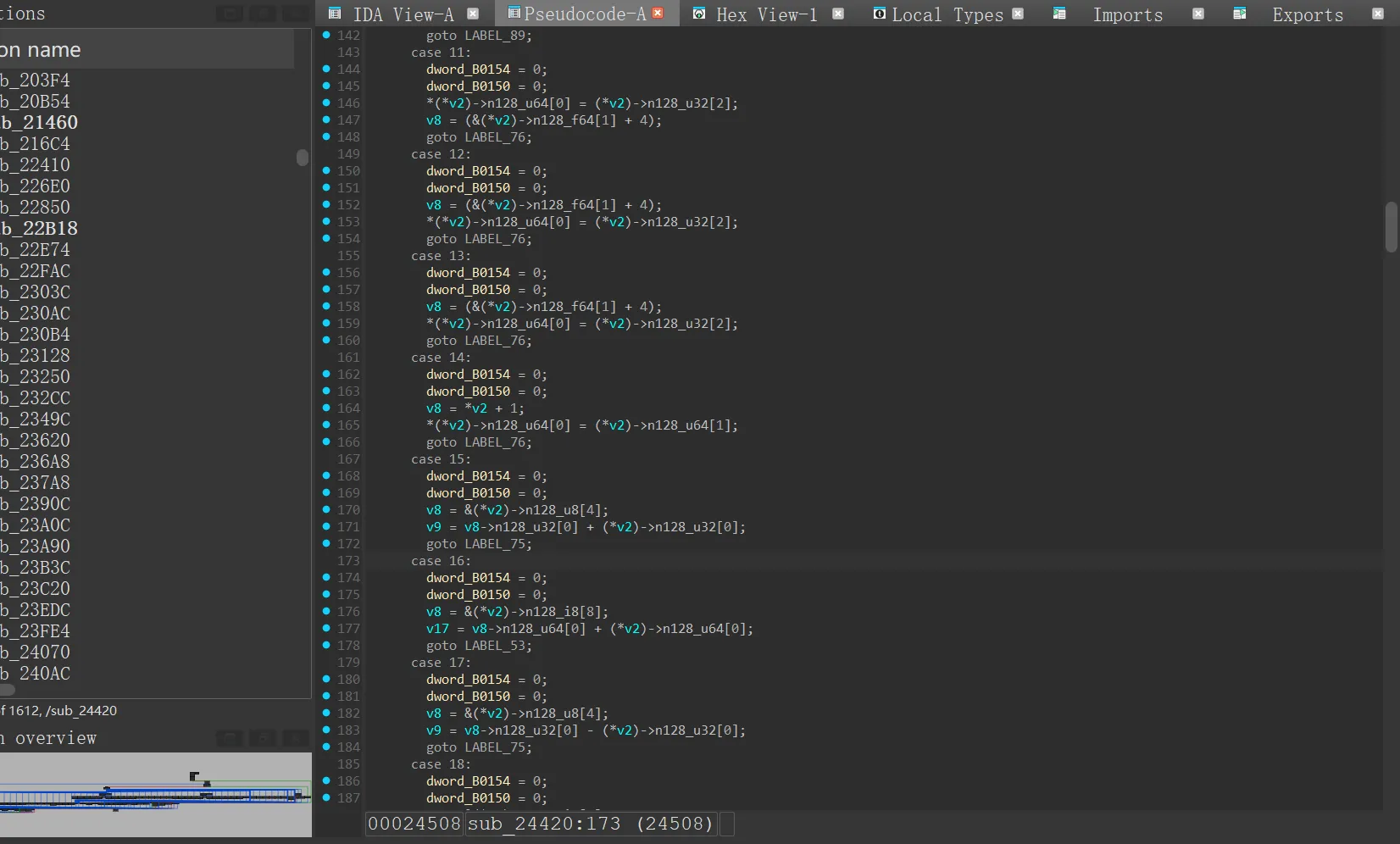Viewport: 1400px width, 844px height.
Task: Close the Pseudocode-A tab
Action: (x=658, y=14)
